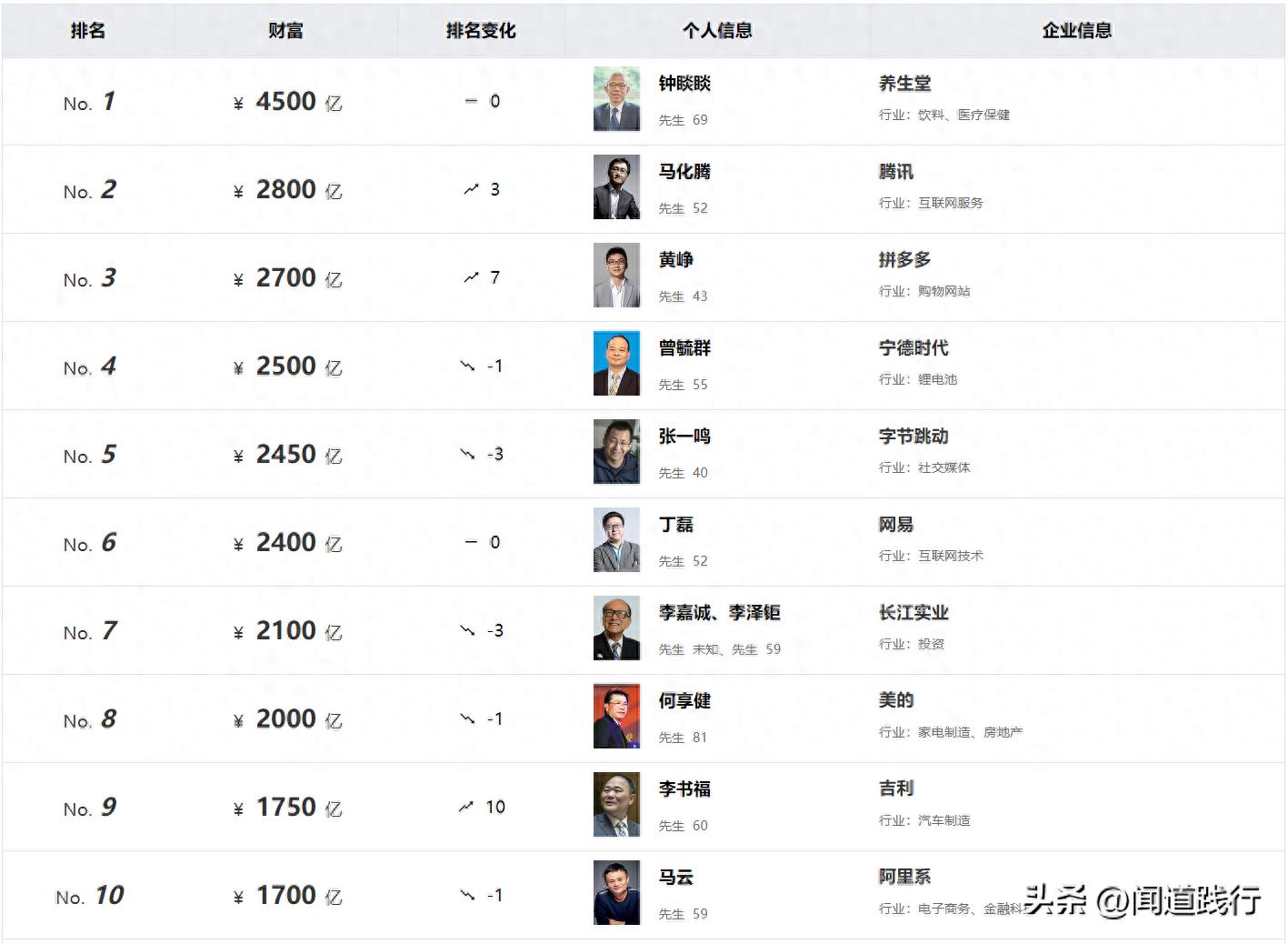Screen dimensions: 1288x944
Task: Click 丁磊's portrait photo
Action: [616, 540]
